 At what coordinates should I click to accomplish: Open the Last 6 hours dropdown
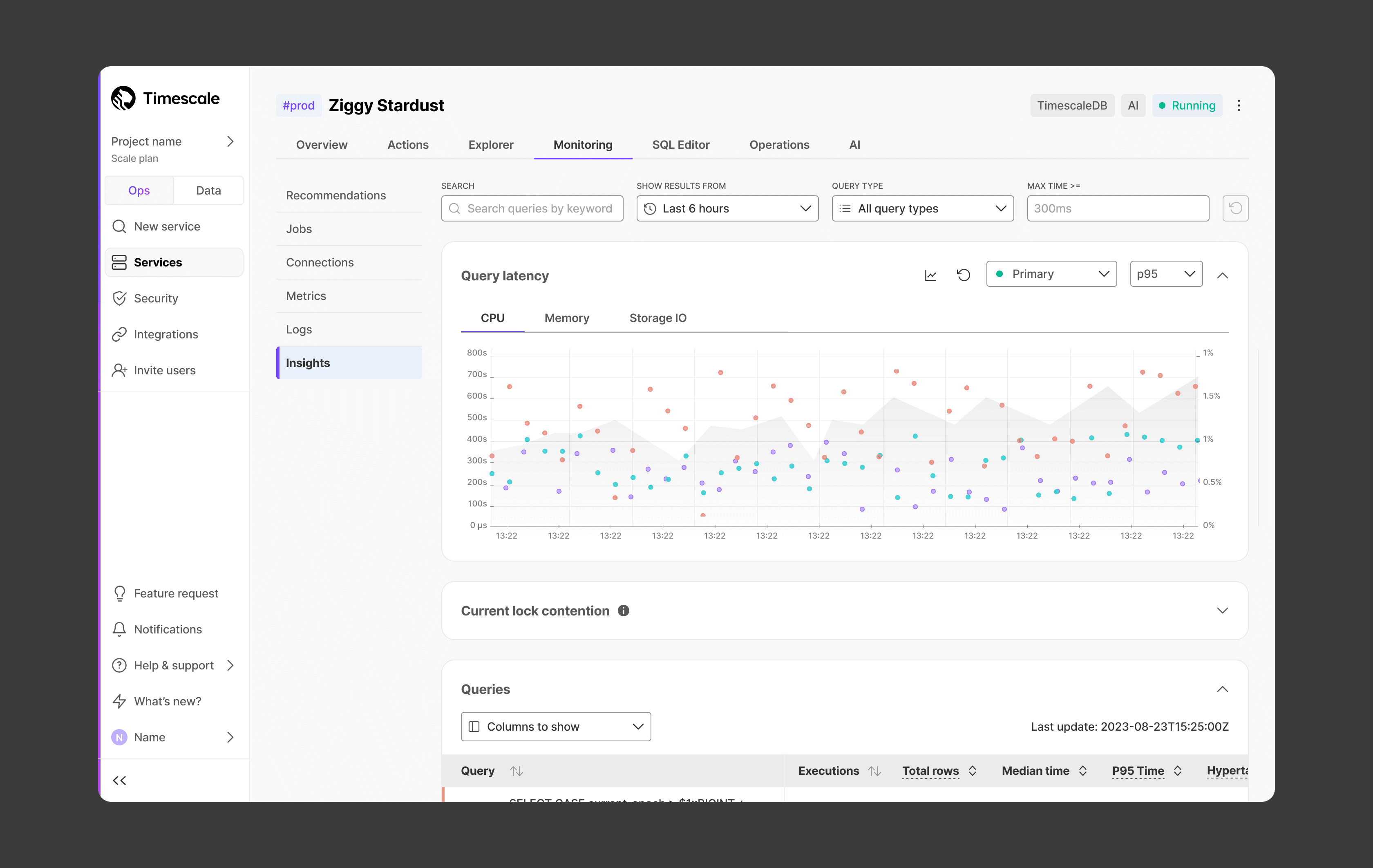click(727, 209)
